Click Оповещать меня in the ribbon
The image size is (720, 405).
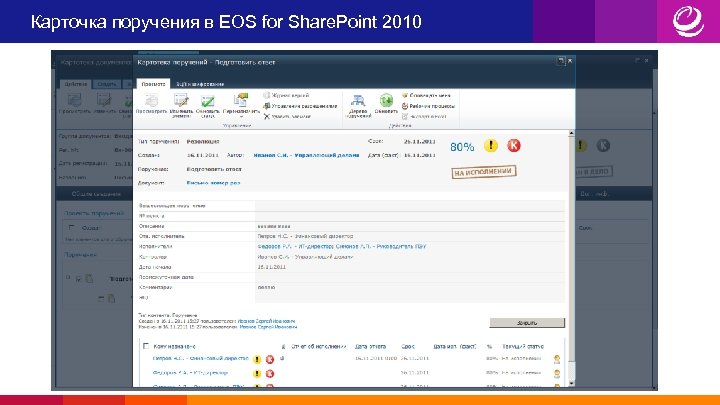[x=426, y=96]
